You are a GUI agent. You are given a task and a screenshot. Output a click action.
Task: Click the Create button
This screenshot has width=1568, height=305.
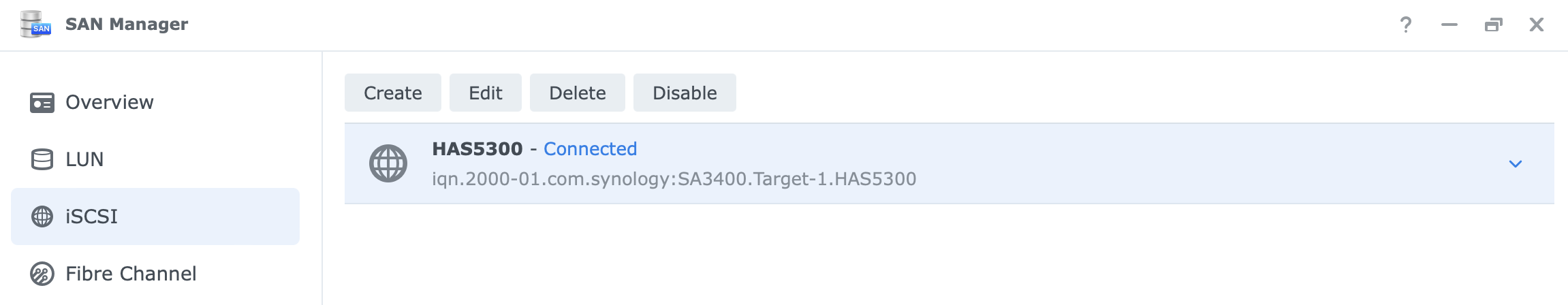coord(393,93)
